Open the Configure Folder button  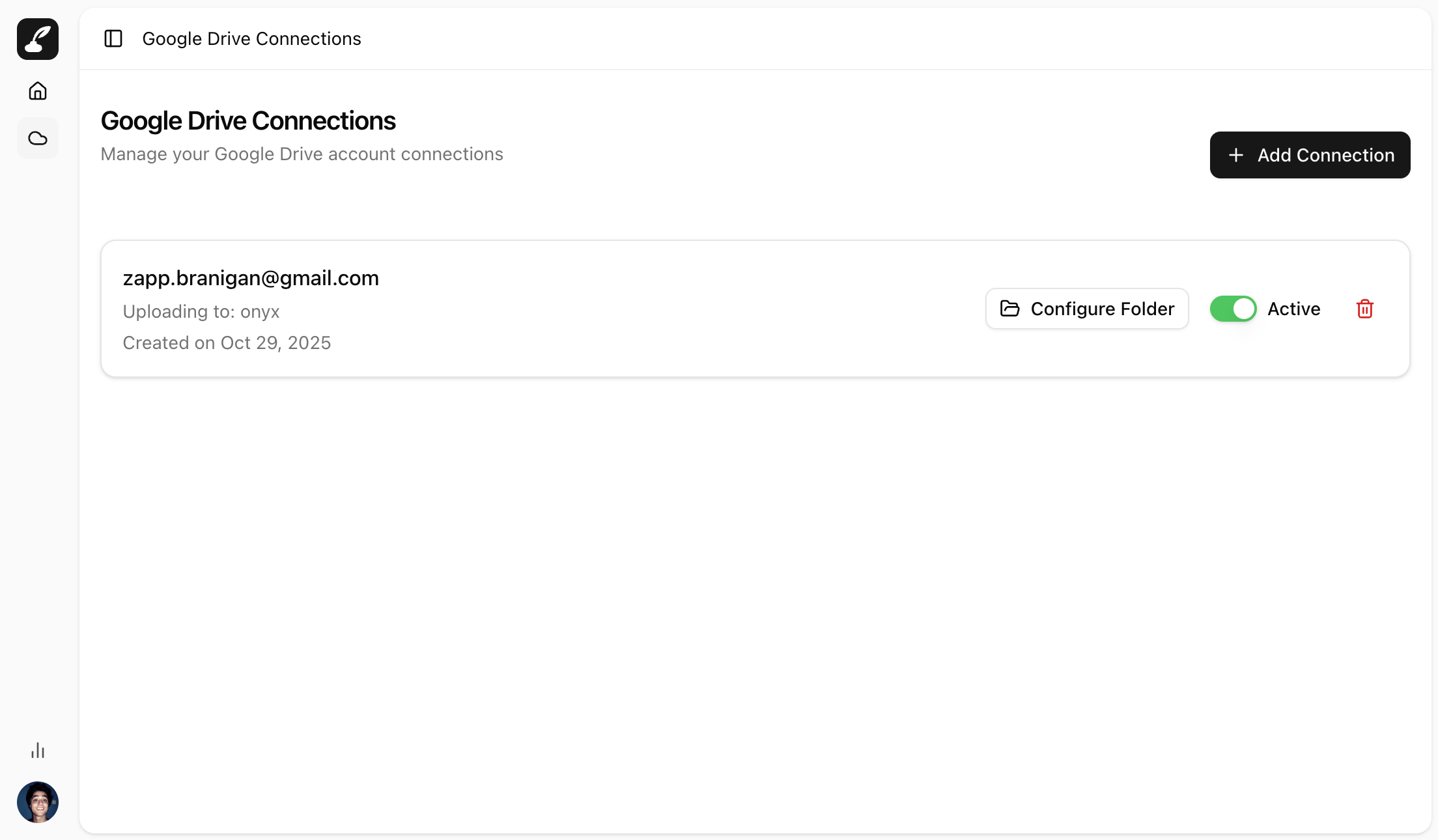coord(1086,309)
